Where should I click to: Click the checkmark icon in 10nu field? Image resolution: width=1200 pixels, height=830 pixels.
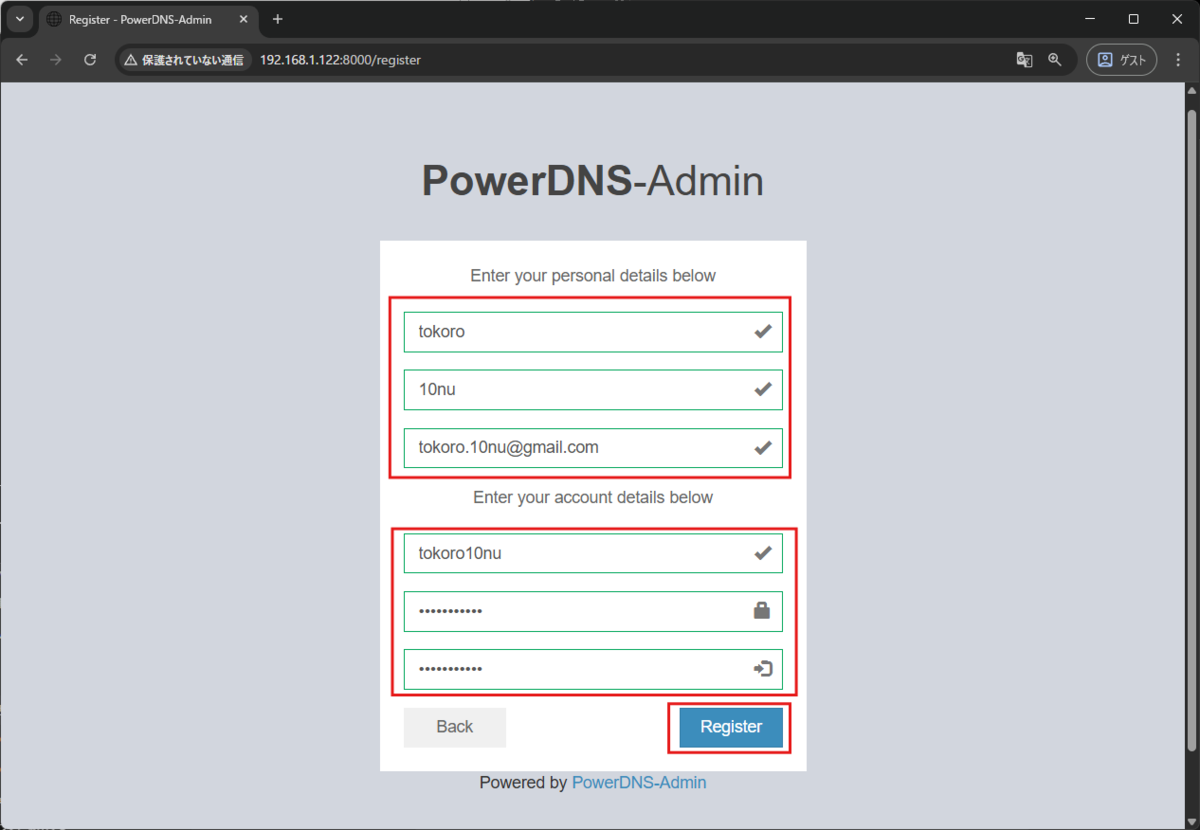pos(763,390)
